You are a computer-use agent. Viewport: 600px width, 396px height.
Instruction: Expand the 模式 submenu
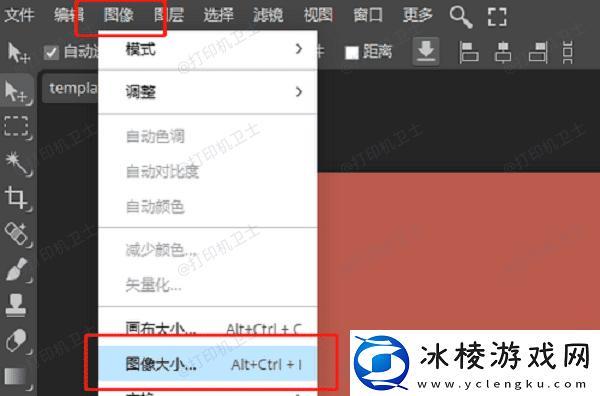[x=208, y=49]
